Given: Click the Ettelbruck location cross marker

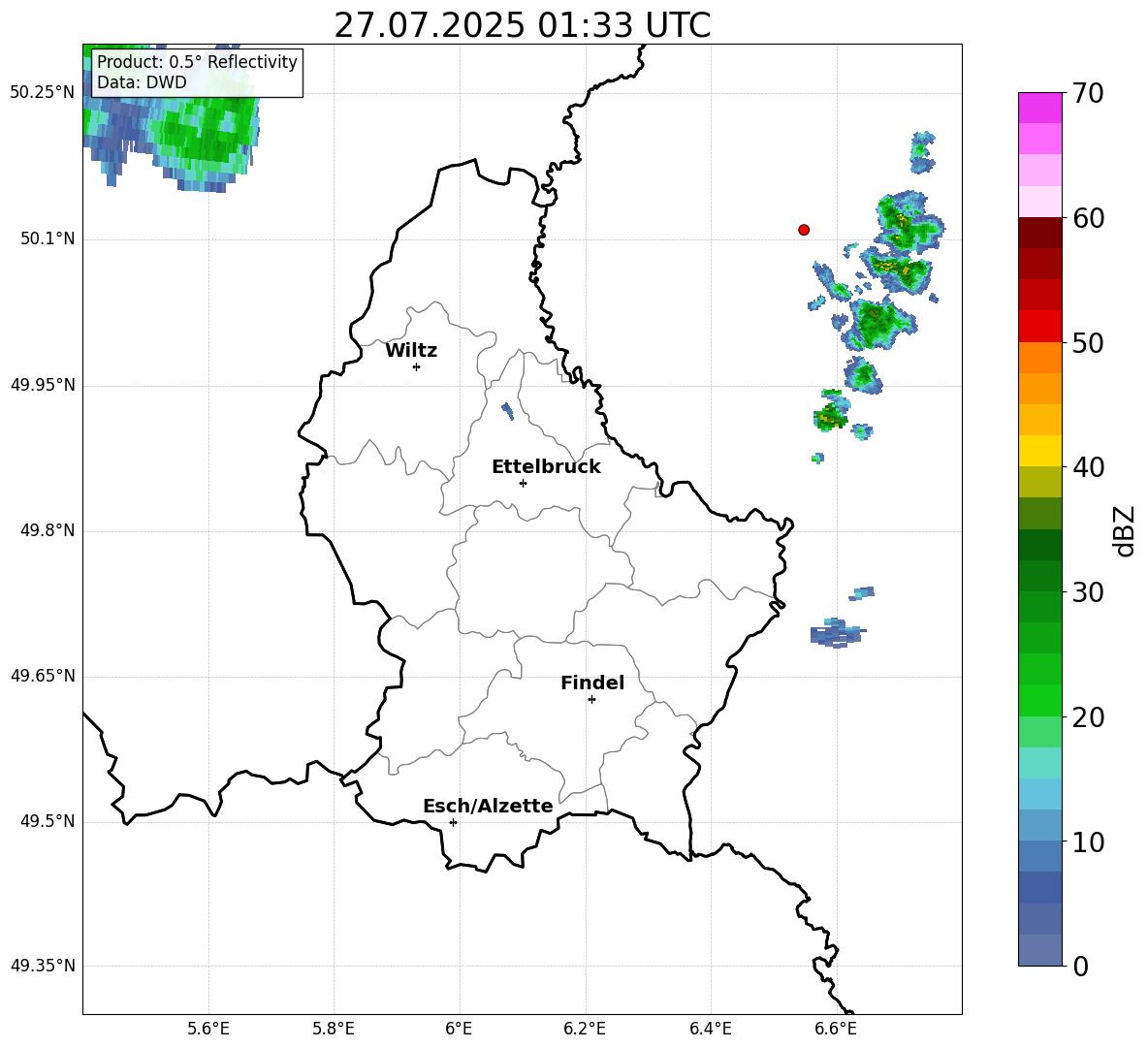Looking at the screenshot, I should (523, 483).
